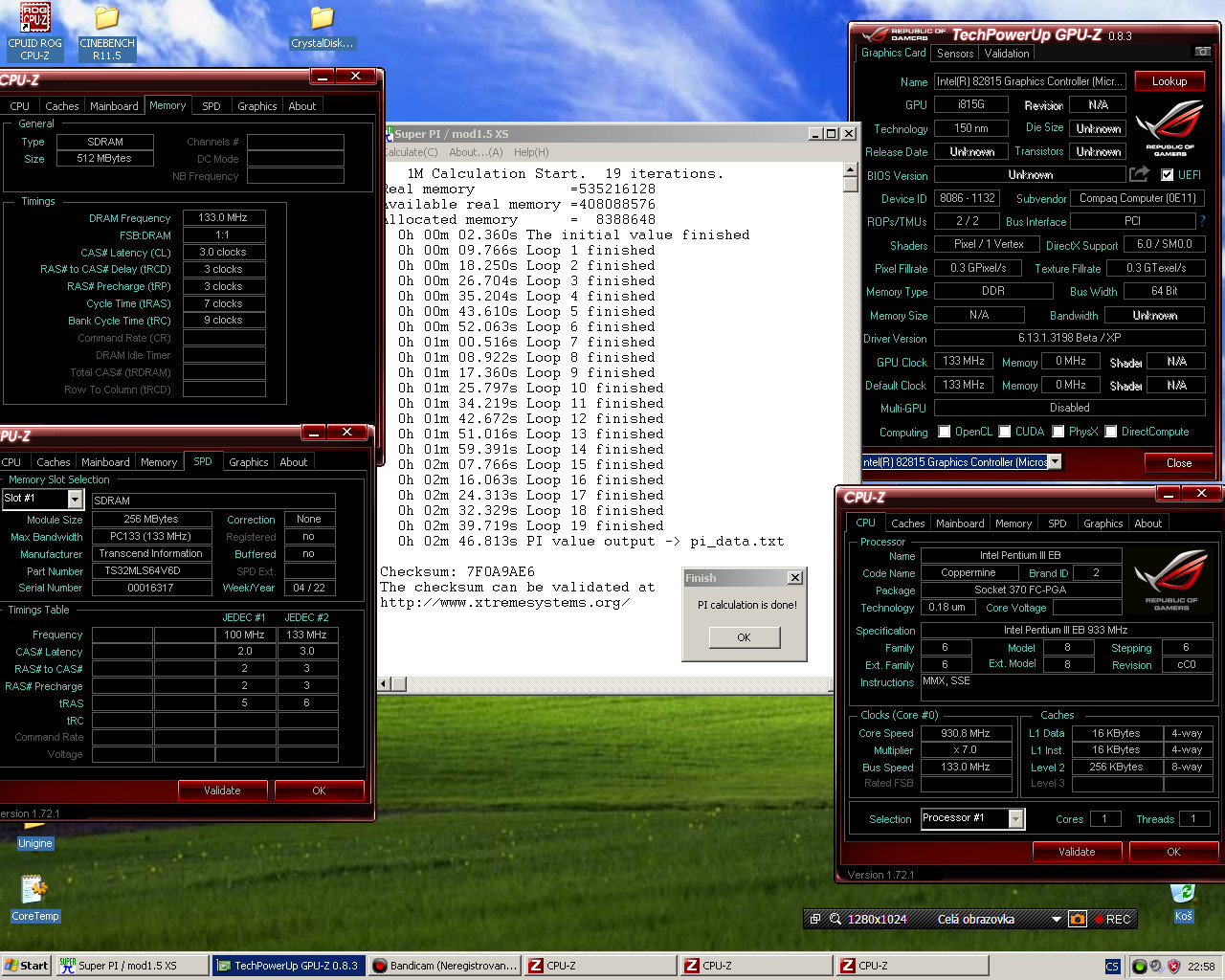Switch to Validation tab in GPU-Z
The width and height of the screenshot is (1225, 980).
tap(1007, 54)
